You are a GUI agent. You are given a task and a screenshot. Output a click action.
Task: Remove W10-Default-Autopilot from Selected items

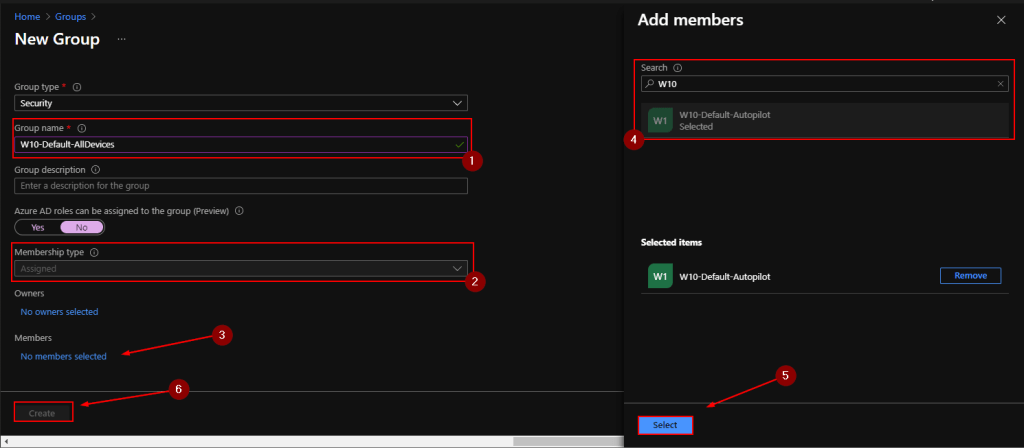[970, 276]
